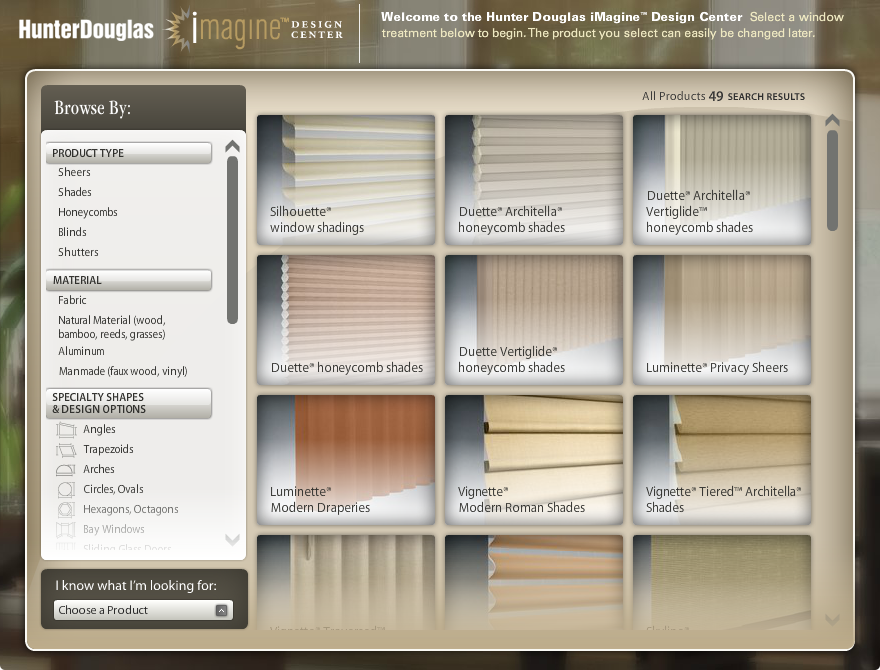This screenshot has height=670, width=880.
Task: Select the Circles, Ovals text option
Action: point(113,489)
